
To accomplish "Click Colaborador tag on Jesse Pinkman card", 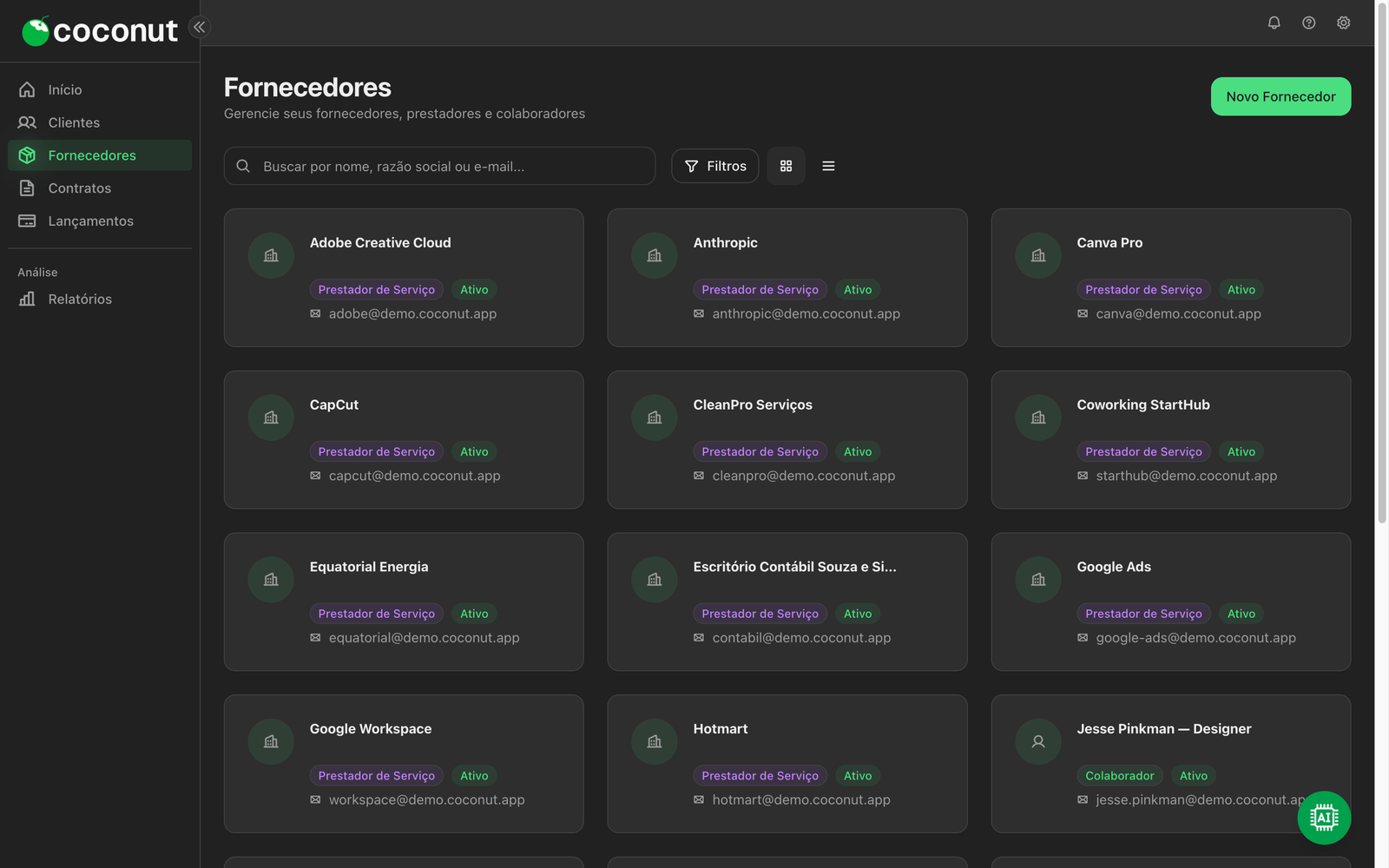I will 1120,776.
